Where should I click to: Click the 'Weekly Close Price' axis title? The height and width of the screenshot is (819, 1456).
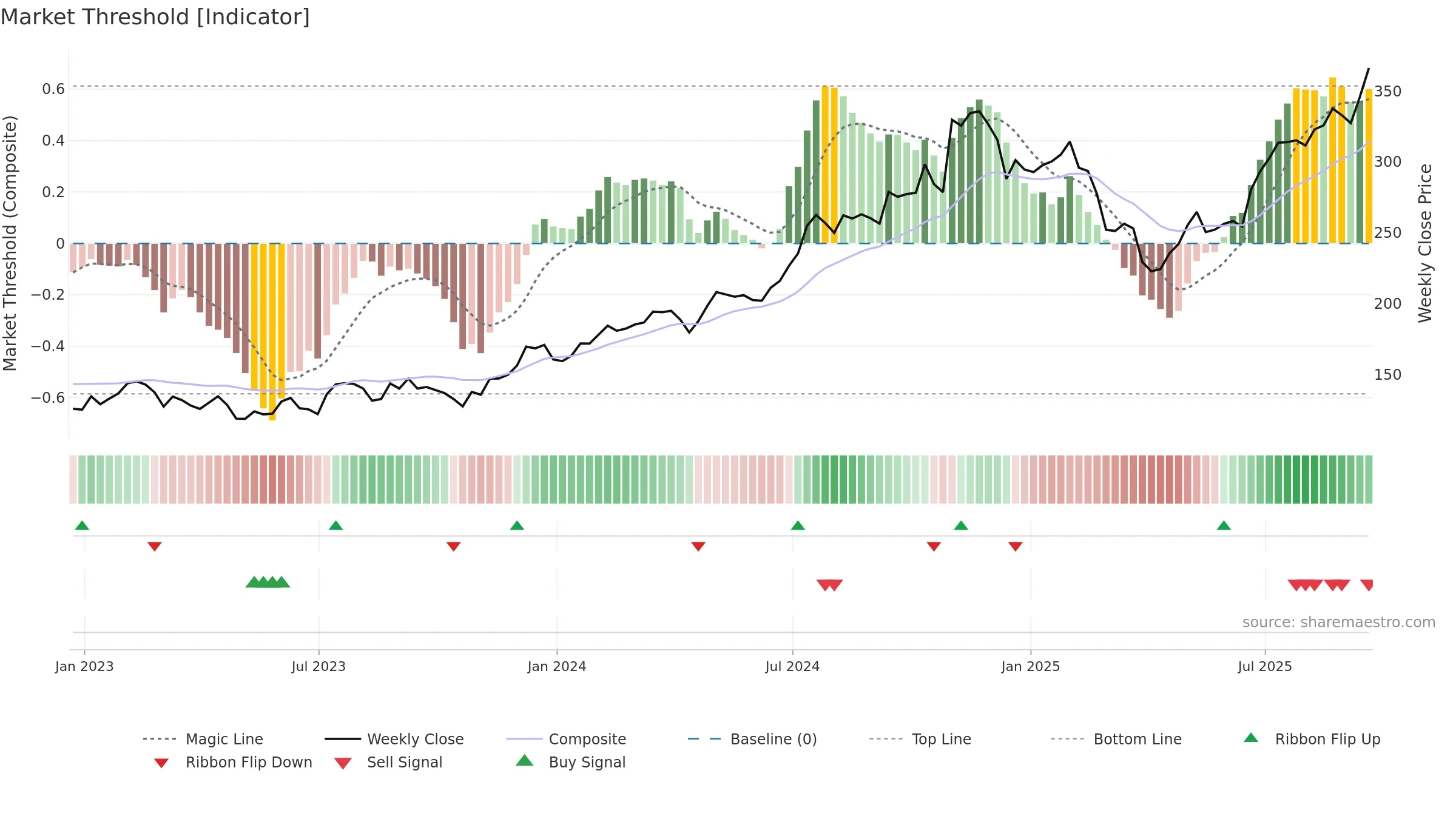(1425, 243)
